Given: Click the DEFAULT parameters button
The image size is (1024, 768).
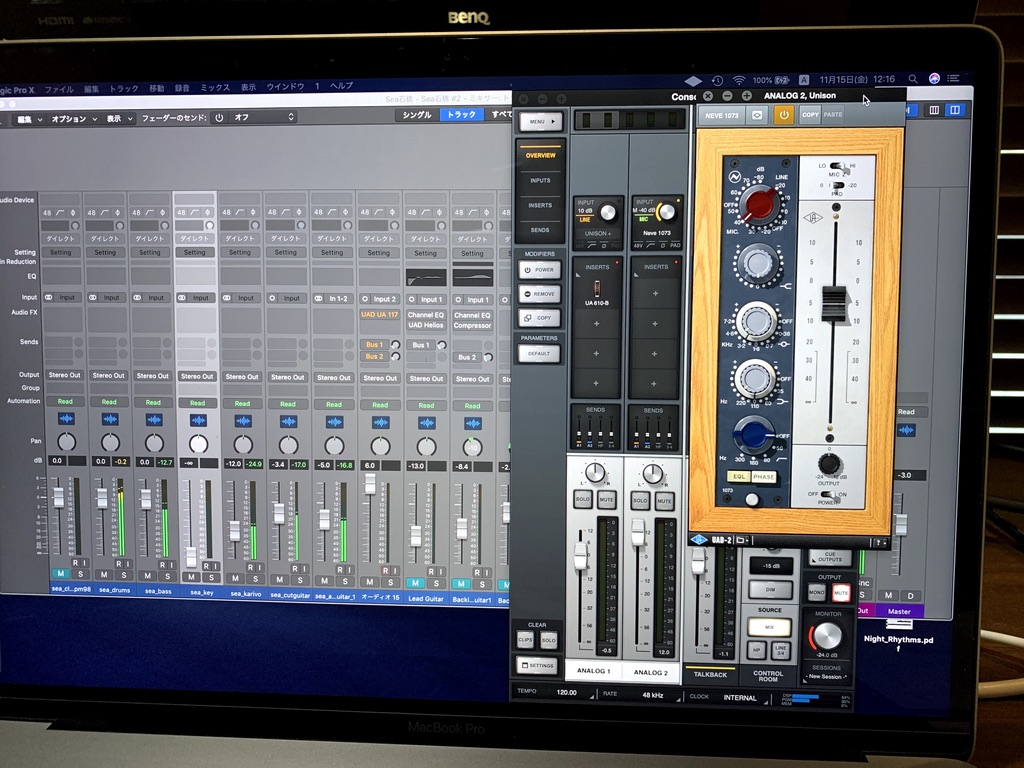Looking at the screenshot, I should coord(540,354).
